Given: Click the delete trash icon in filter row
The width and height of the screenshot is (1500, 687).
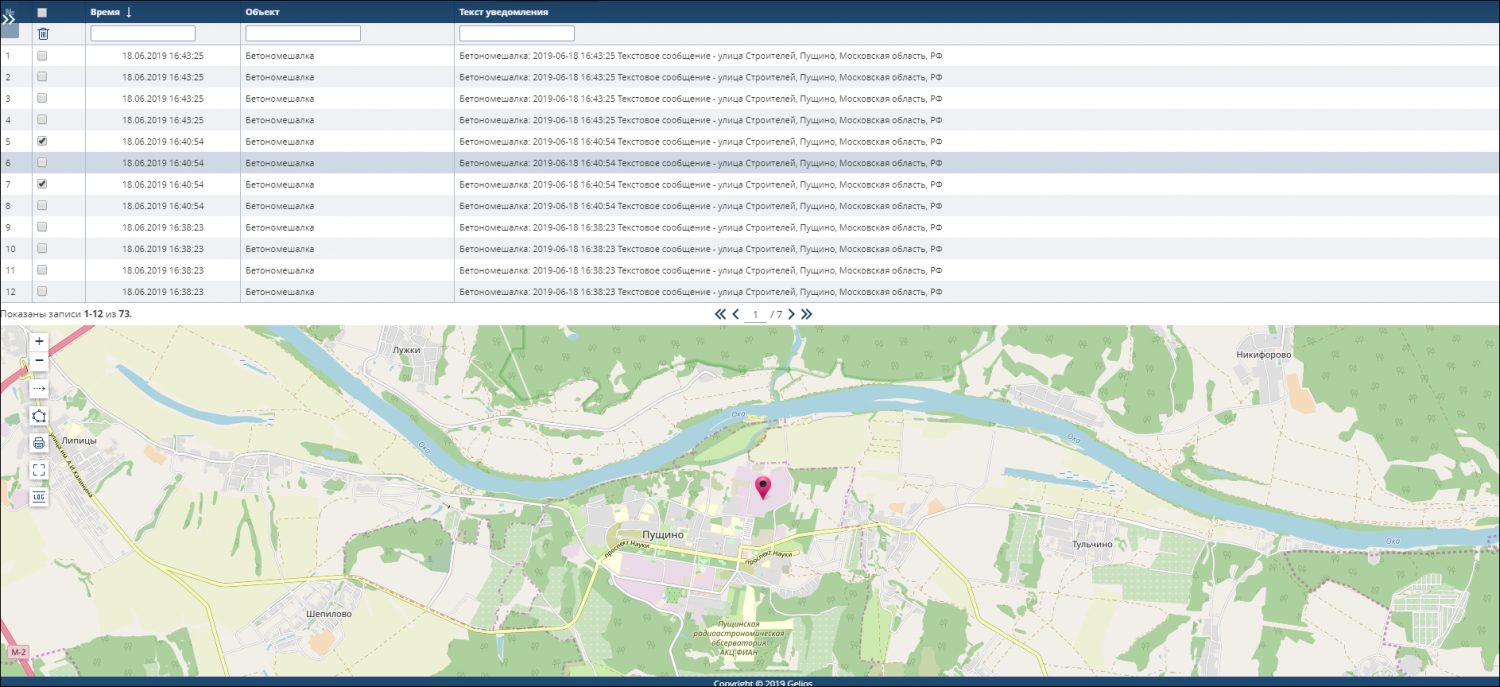Looking at the screenshot, I should point(42,34).
